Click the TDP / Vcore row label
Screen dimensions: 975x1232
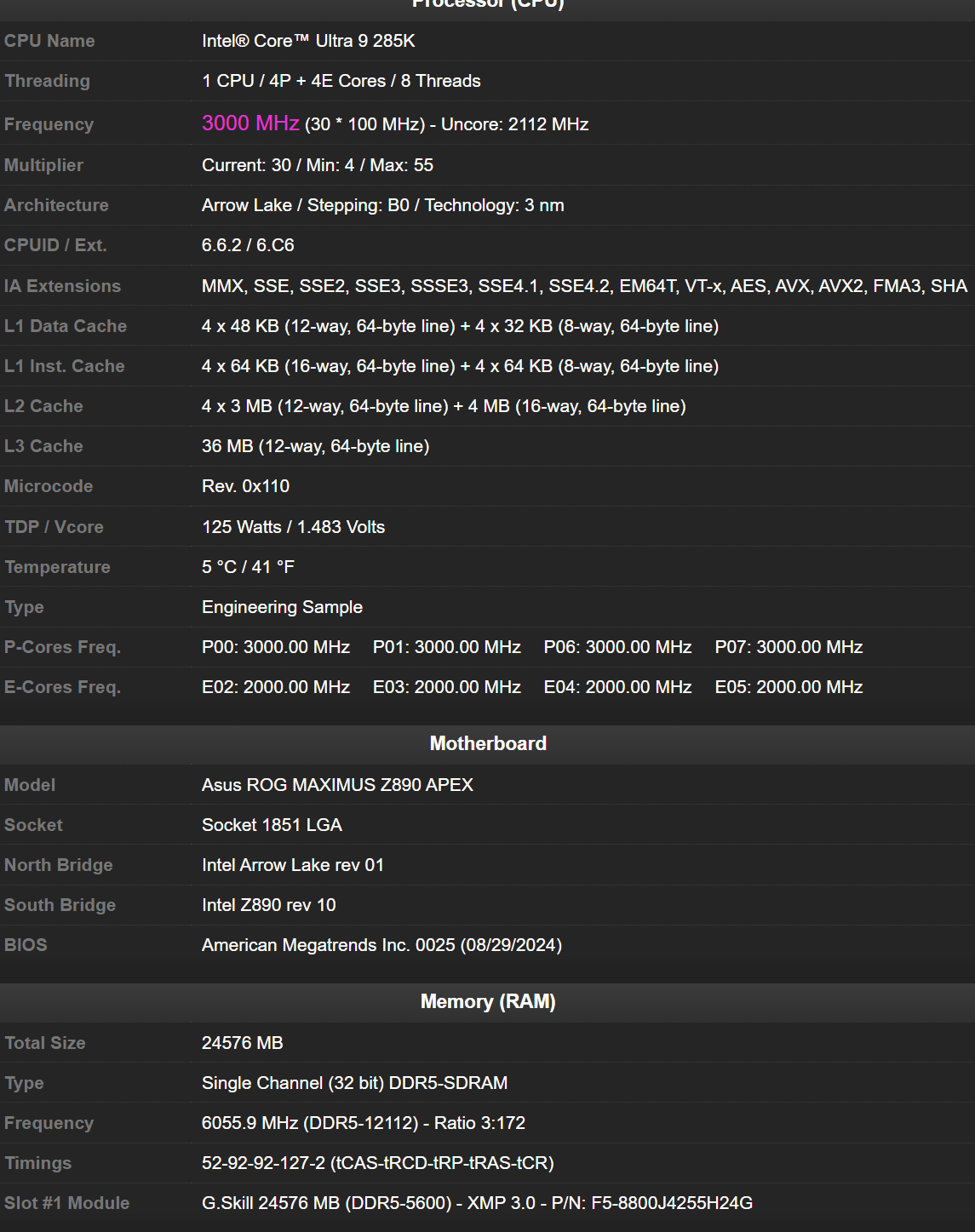54,527
